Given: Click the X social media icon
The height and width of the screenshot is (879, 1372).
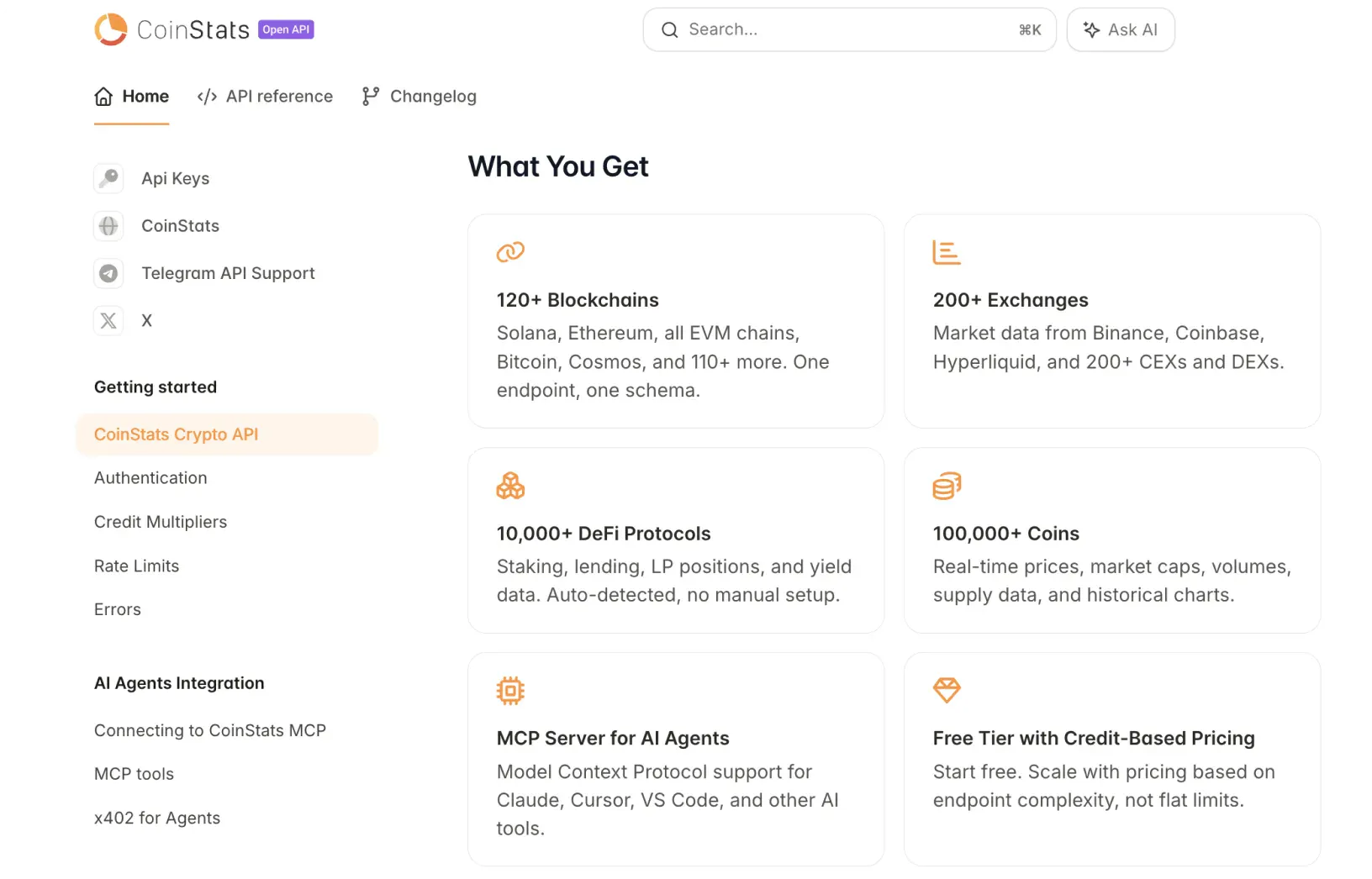Looking at the screenshot, I should pos(108,320).
